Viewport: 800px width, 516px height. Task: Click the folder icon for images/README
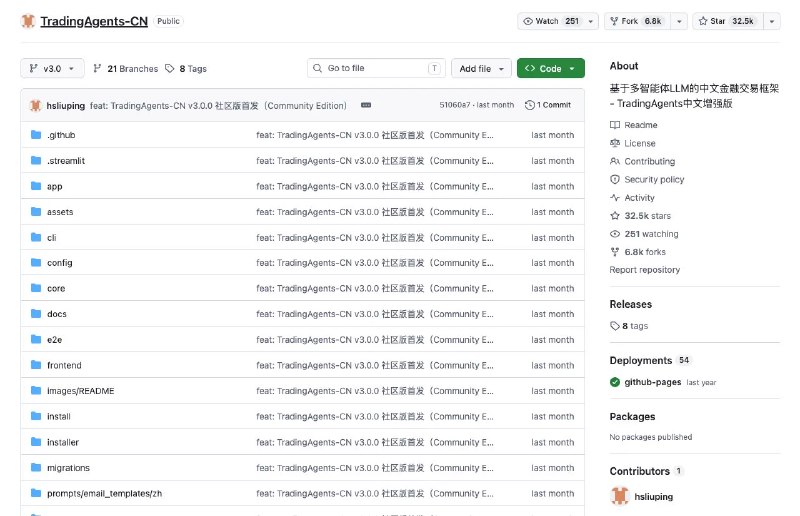(36, 390)
